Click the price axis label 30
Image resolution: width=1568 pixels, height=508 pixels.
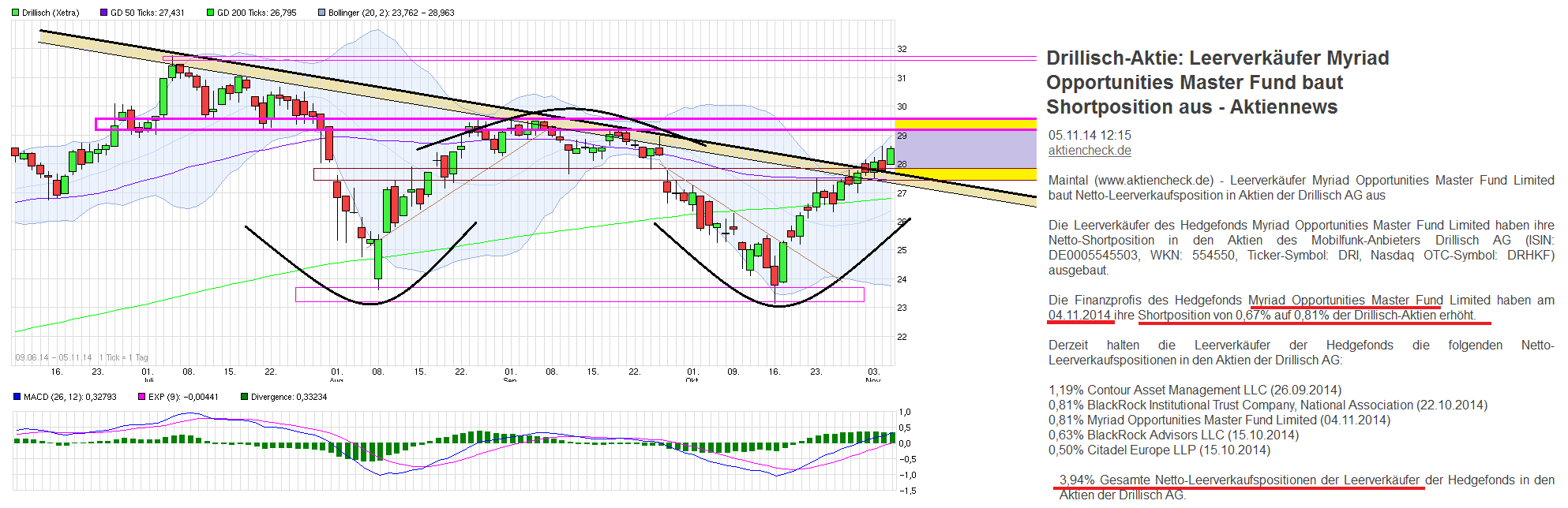(902, 106)
